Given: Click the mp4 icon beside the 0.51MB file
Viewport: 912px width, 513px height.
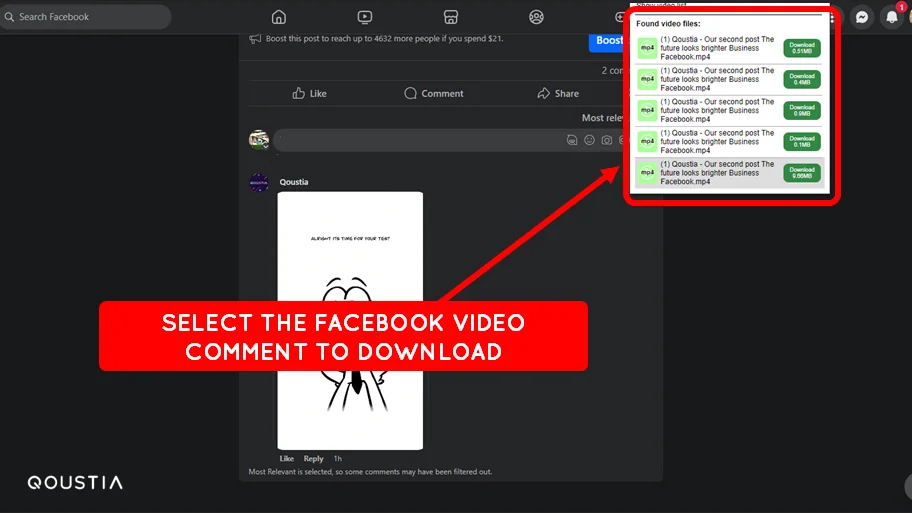Looking at the screenshot, I should [647, 48].
